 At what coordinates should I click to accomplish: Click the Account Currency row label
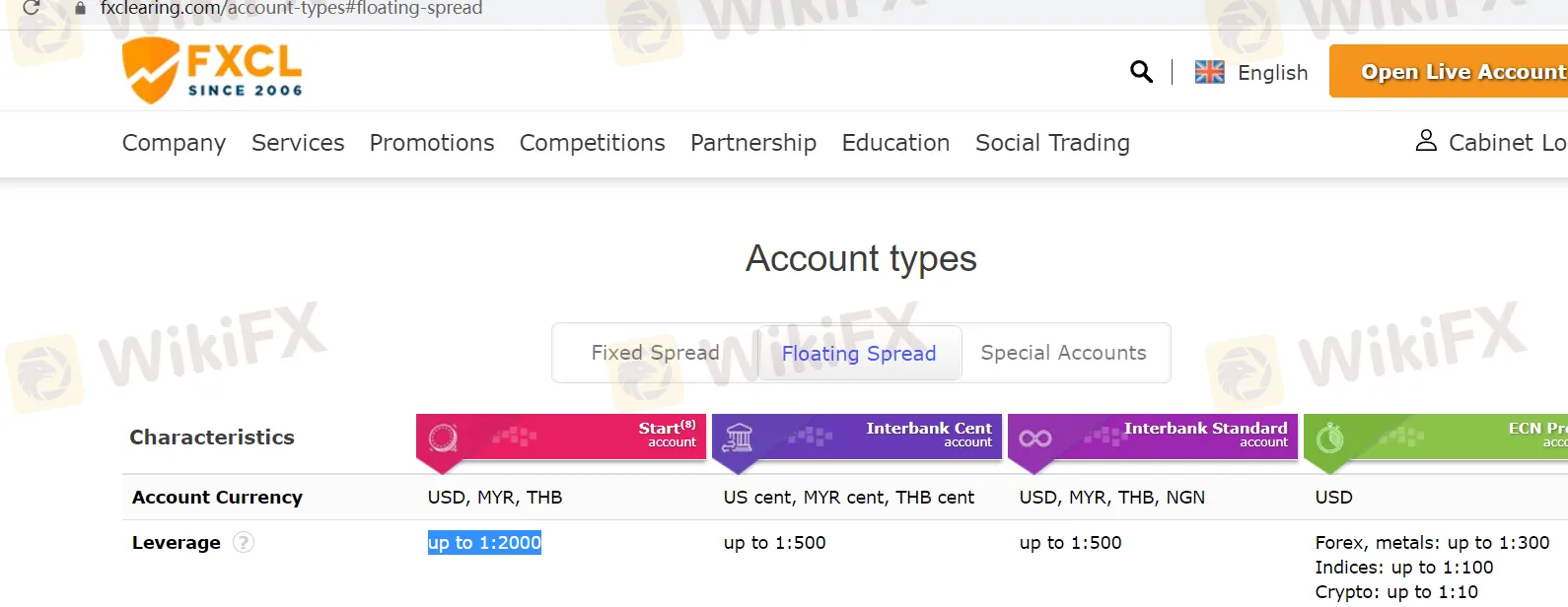217,498
